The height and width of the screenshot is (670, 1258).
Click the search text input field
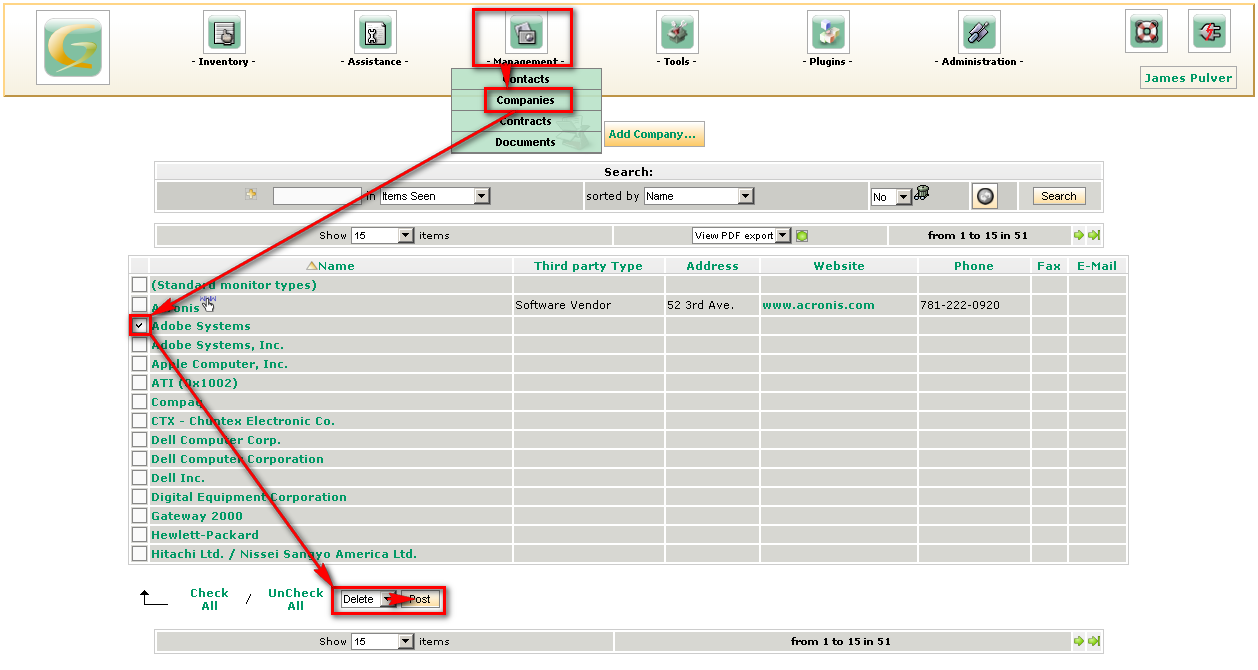coord(317,196)
